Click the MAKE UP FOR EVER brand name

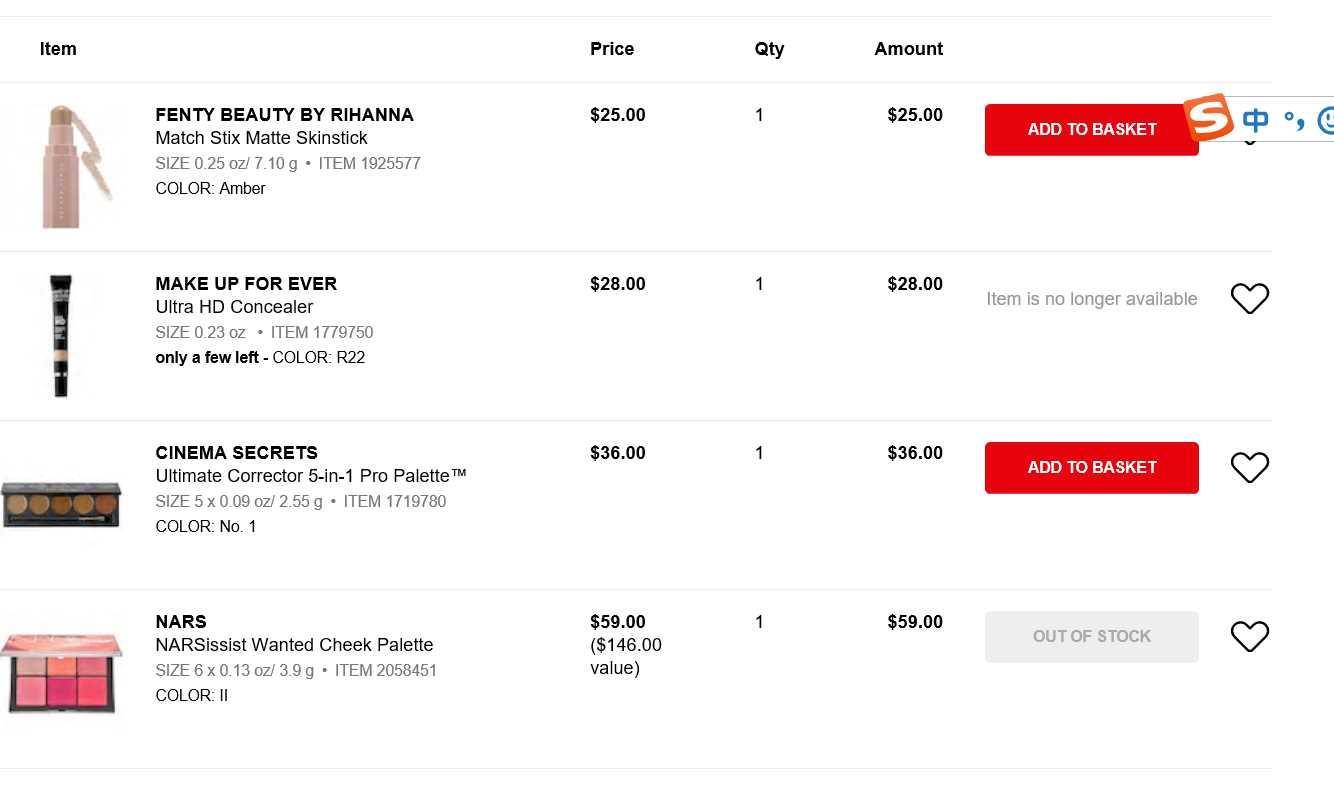(246, 284)
